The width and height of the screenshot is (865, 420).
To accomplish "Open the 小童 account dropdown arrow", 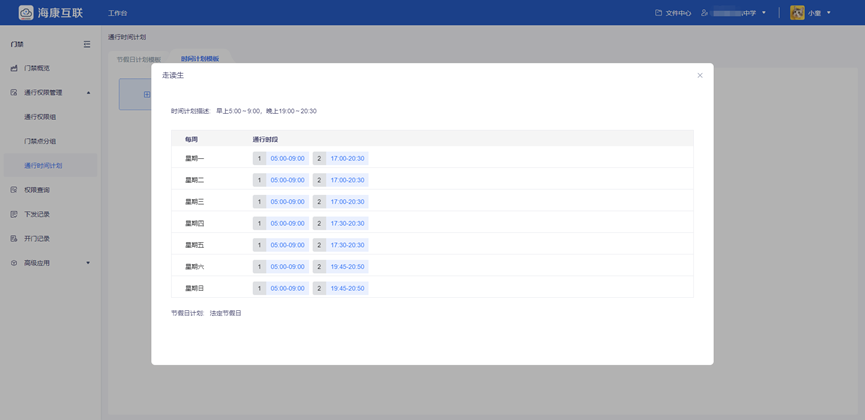I will (829, 13).
